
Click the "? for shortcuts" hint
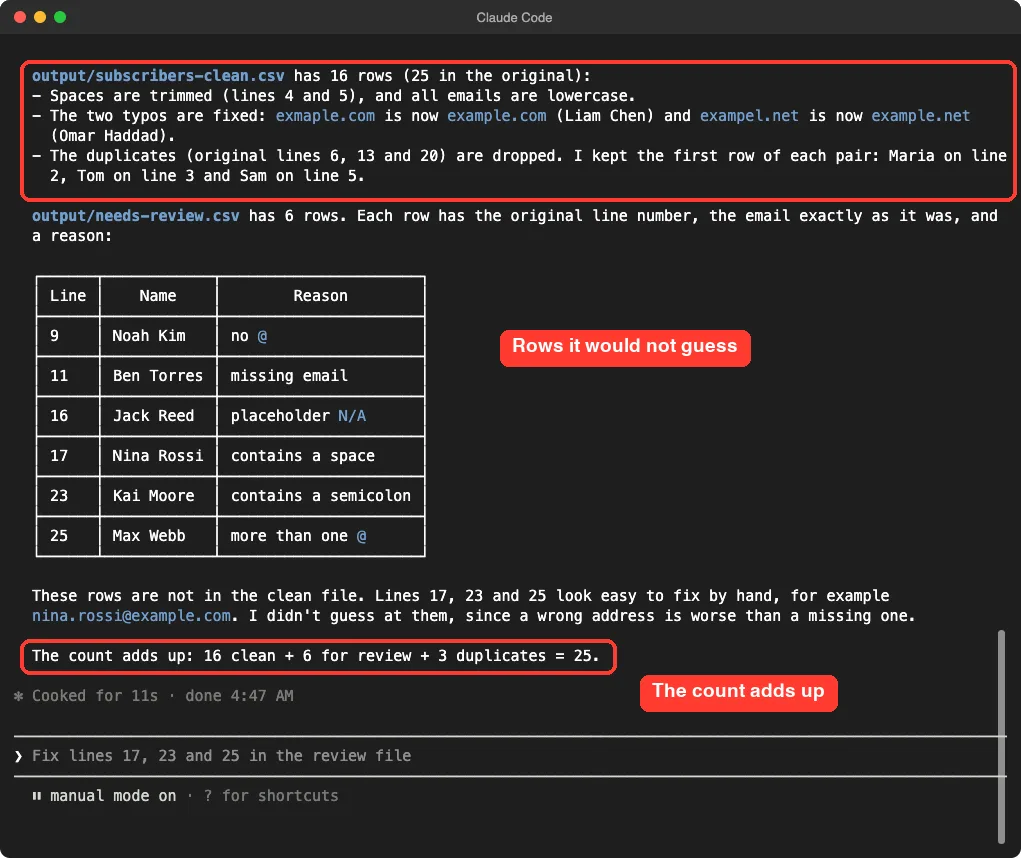[270, 796]
